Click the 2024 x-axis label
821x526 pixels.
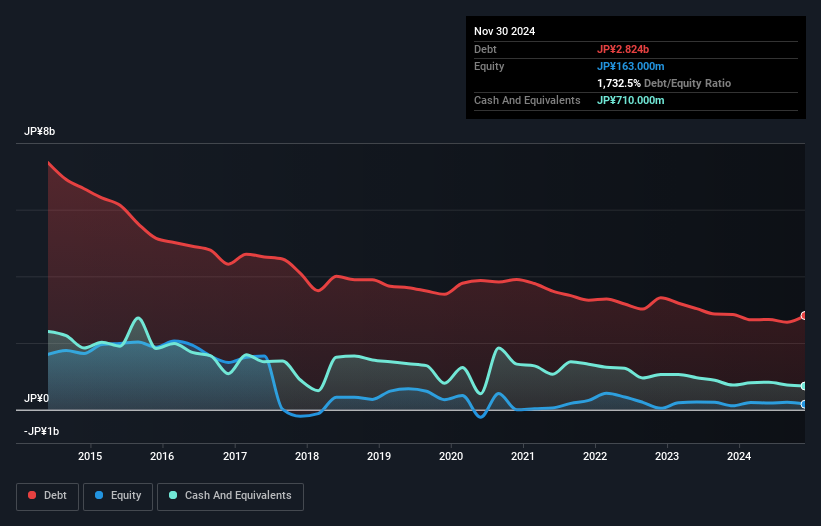point(739,456)
